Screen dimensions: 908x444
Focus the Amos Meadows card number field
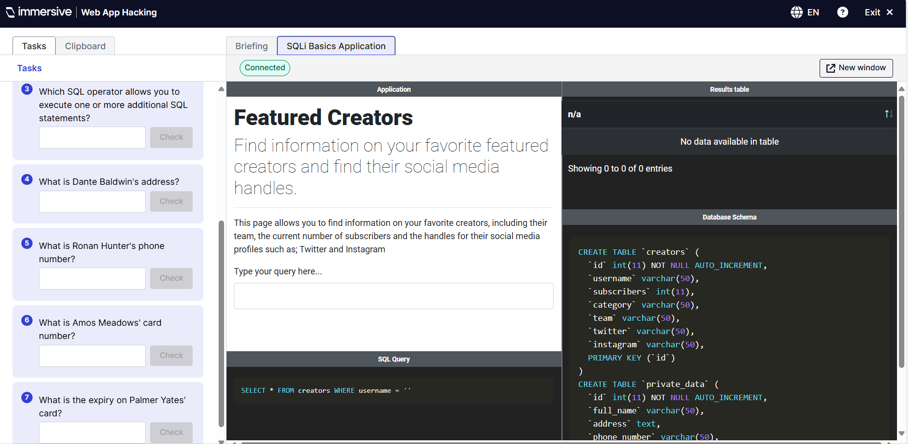tap(92, 355)
